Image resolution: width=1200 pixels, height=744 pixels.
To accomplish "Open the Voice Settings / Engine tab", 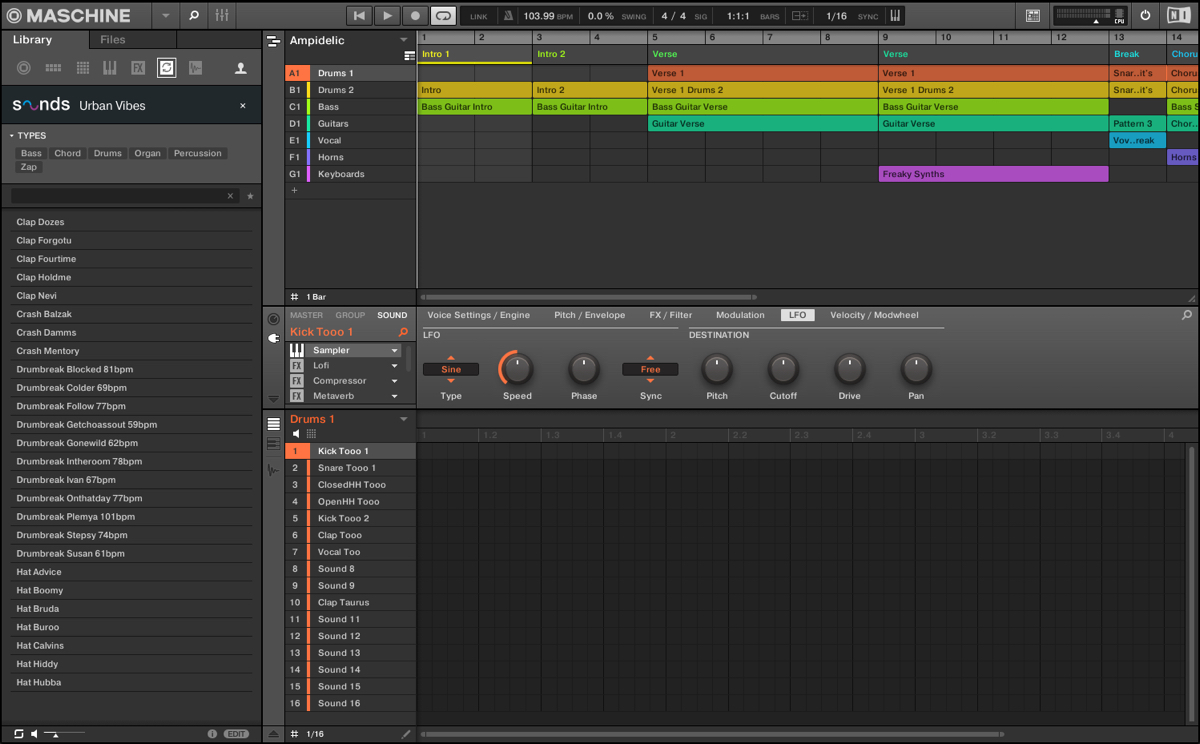I will [478, 315].
